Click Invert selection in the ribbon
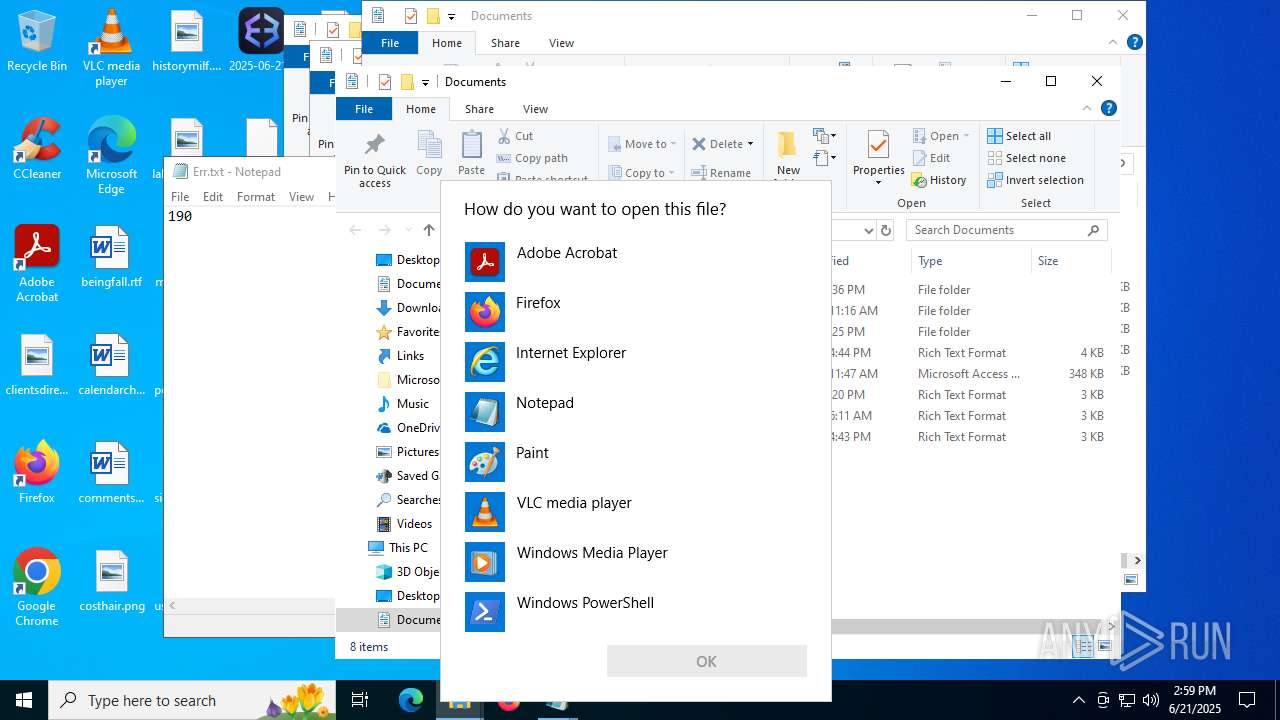The image size is (1280, 720). click(1035, 180)
